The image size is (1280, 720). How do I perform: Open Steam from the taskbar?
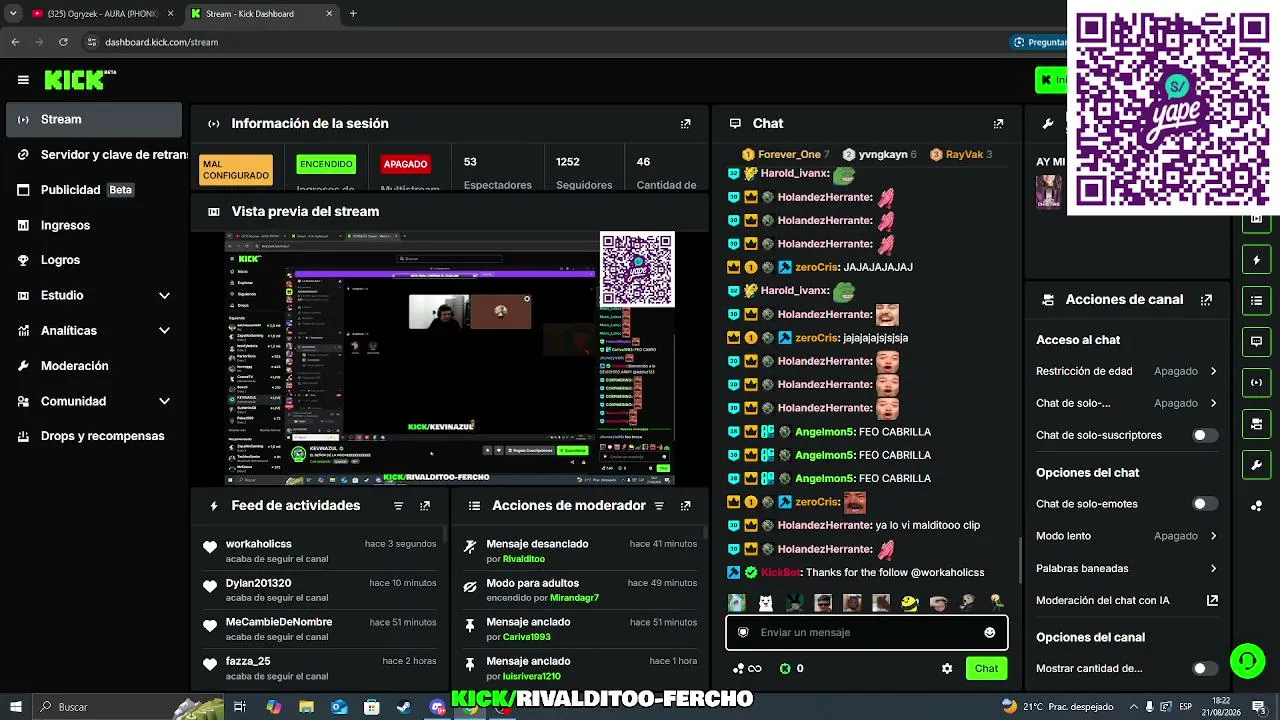coord(404,707)
